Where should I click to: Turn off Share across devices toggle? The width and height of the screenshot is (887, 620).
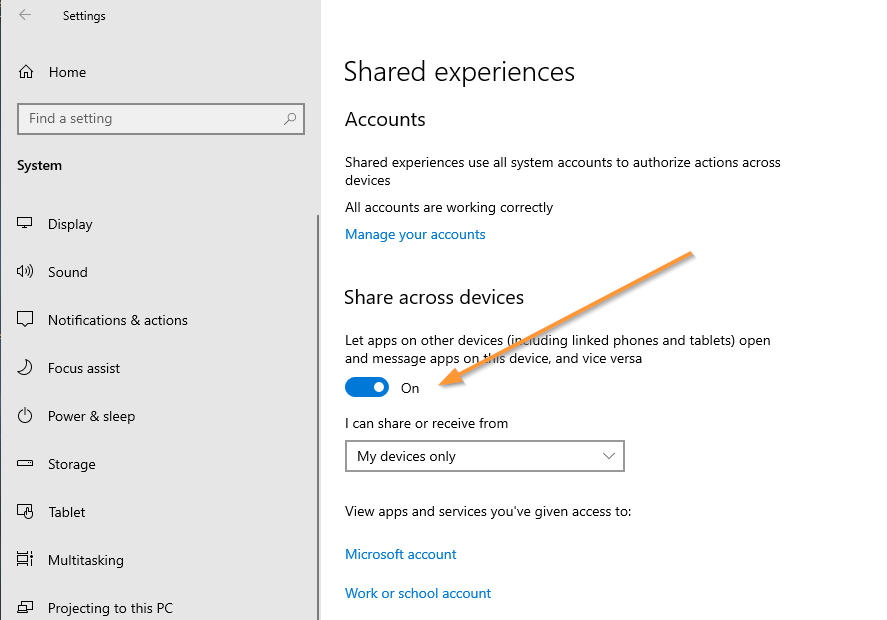[x=367, y=387]
